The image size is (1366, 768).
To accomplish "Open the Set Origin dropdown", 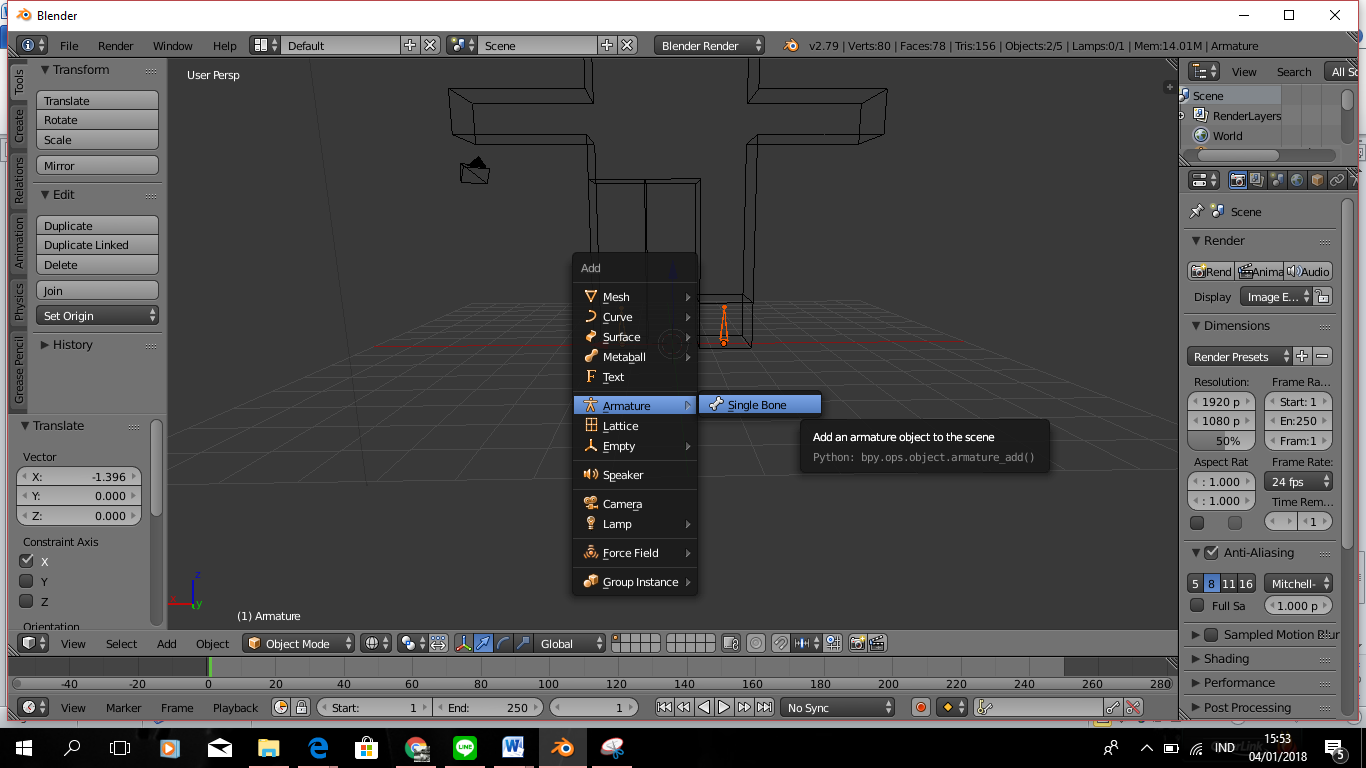I will 98,316.
